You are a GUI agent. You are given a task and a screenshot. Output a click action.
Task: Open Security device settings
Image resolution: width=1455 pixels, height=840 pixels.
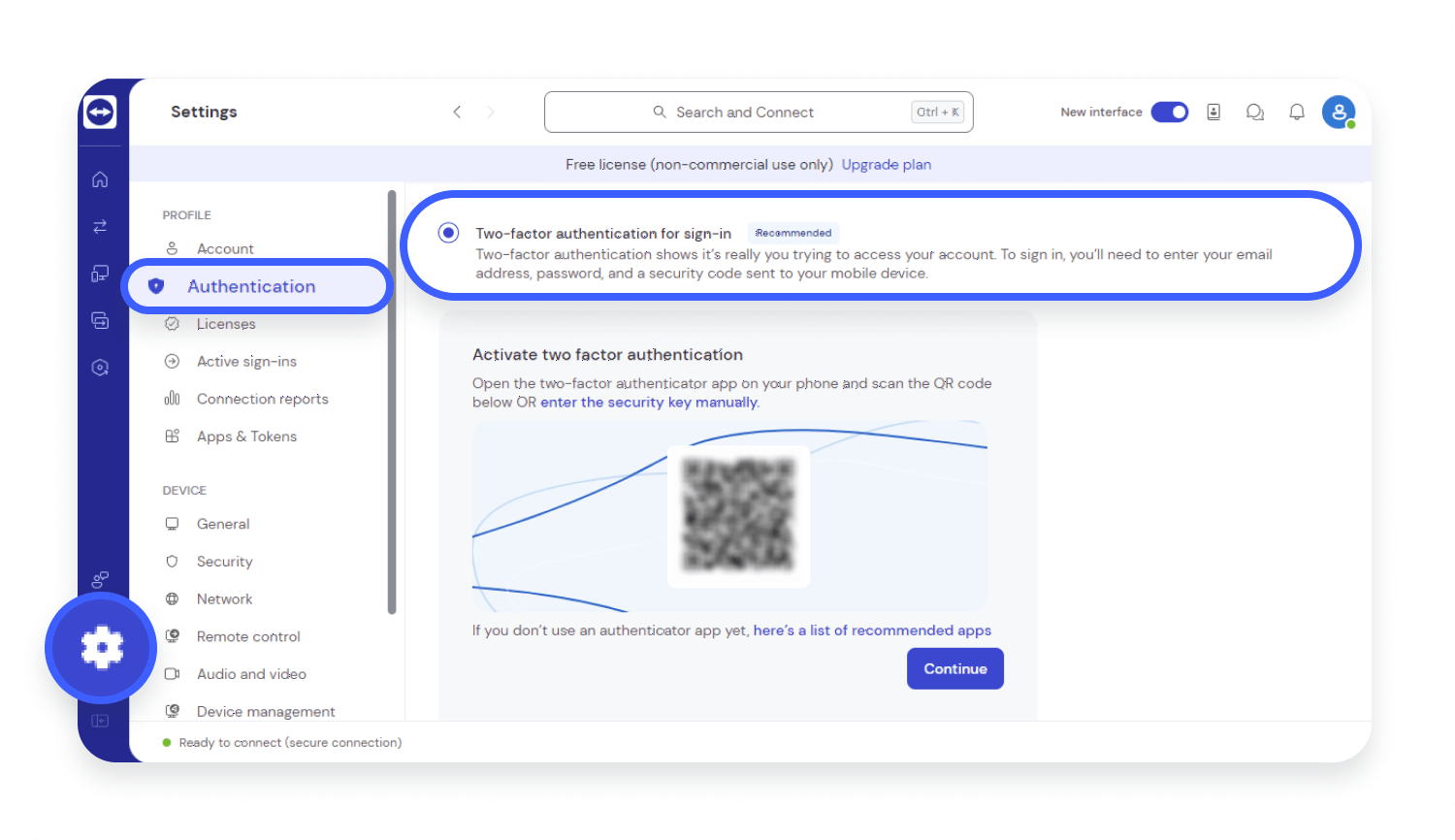(x=224, y=562)
